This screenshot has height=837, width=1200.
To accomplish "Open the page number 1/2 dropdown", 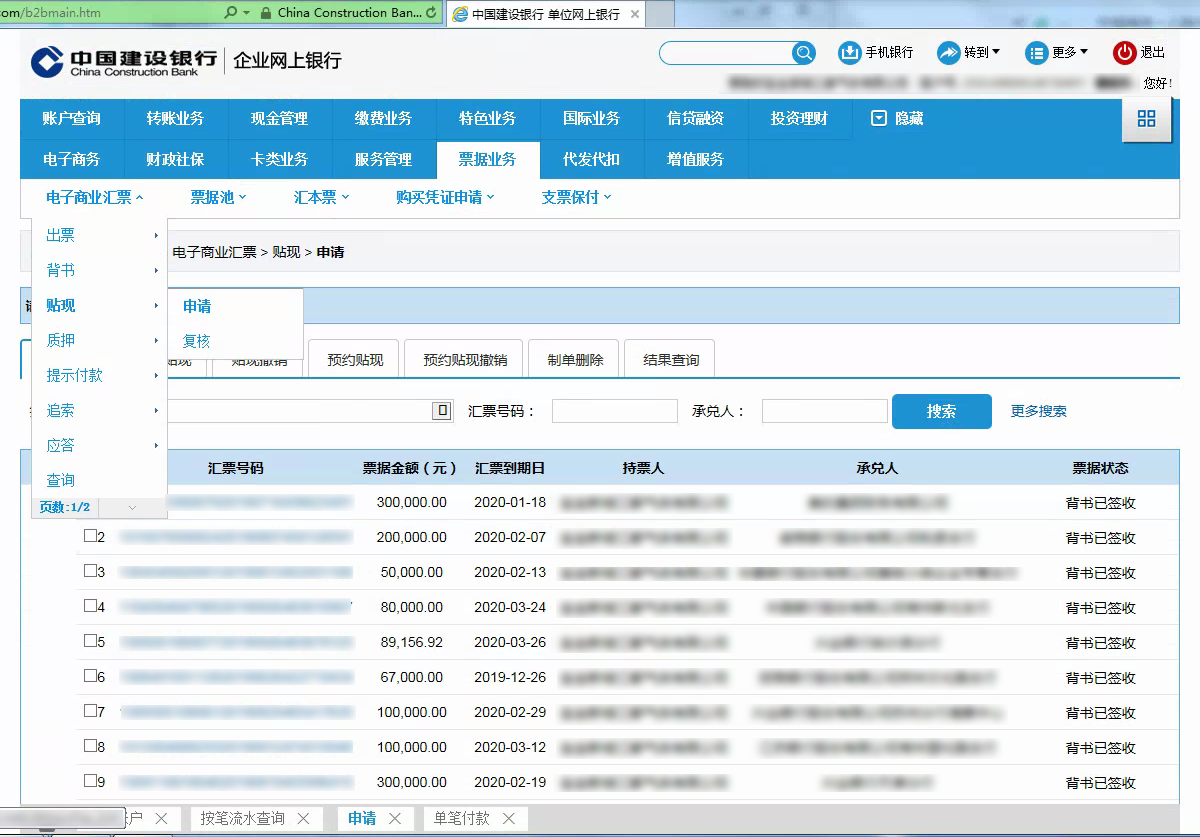I will coord(132,508).
